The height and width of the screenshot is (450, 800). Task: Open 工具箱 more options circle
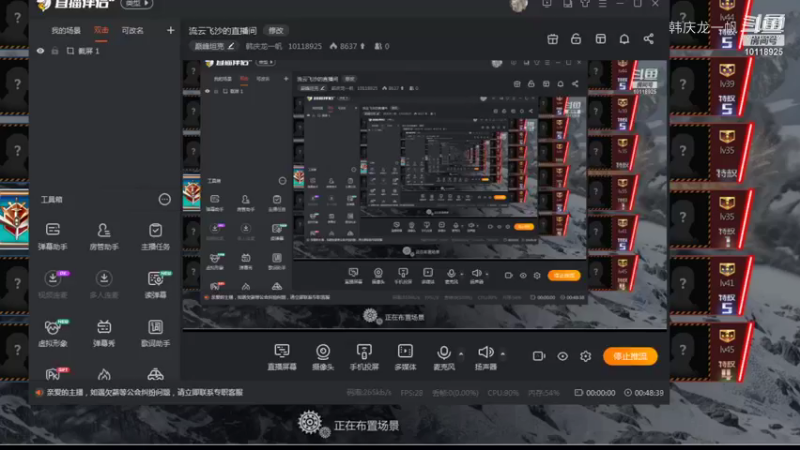point(164,199)
